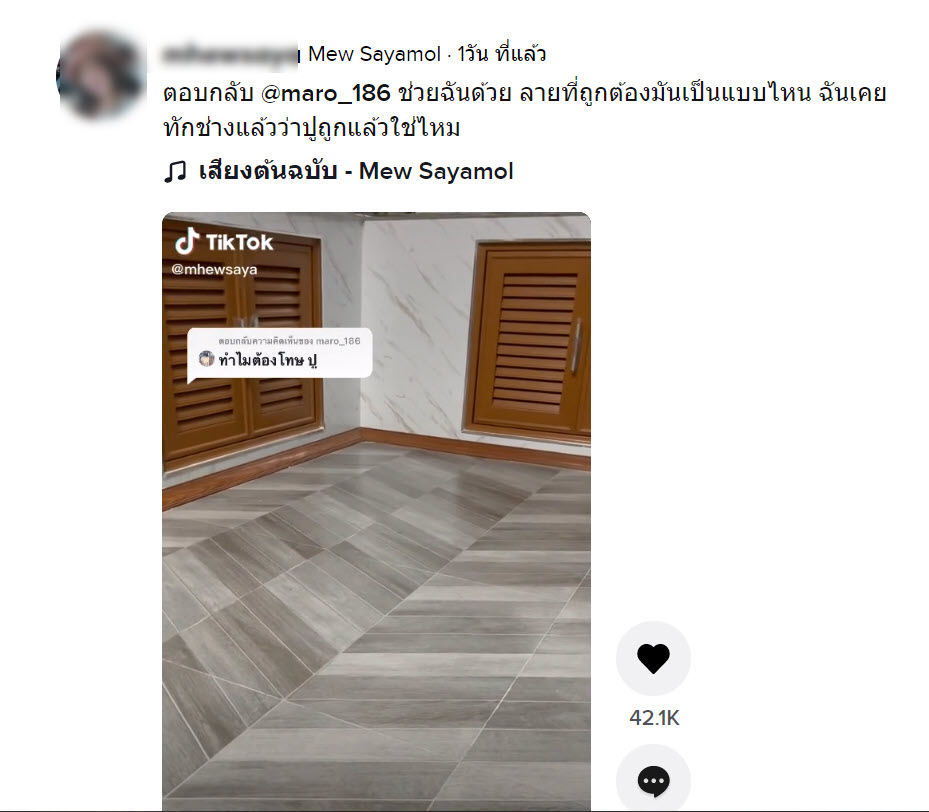The width and height of the screenshot is (929, 812).
Task: Open the original sound link by Mew Sayamol
Action: point(356,171)
